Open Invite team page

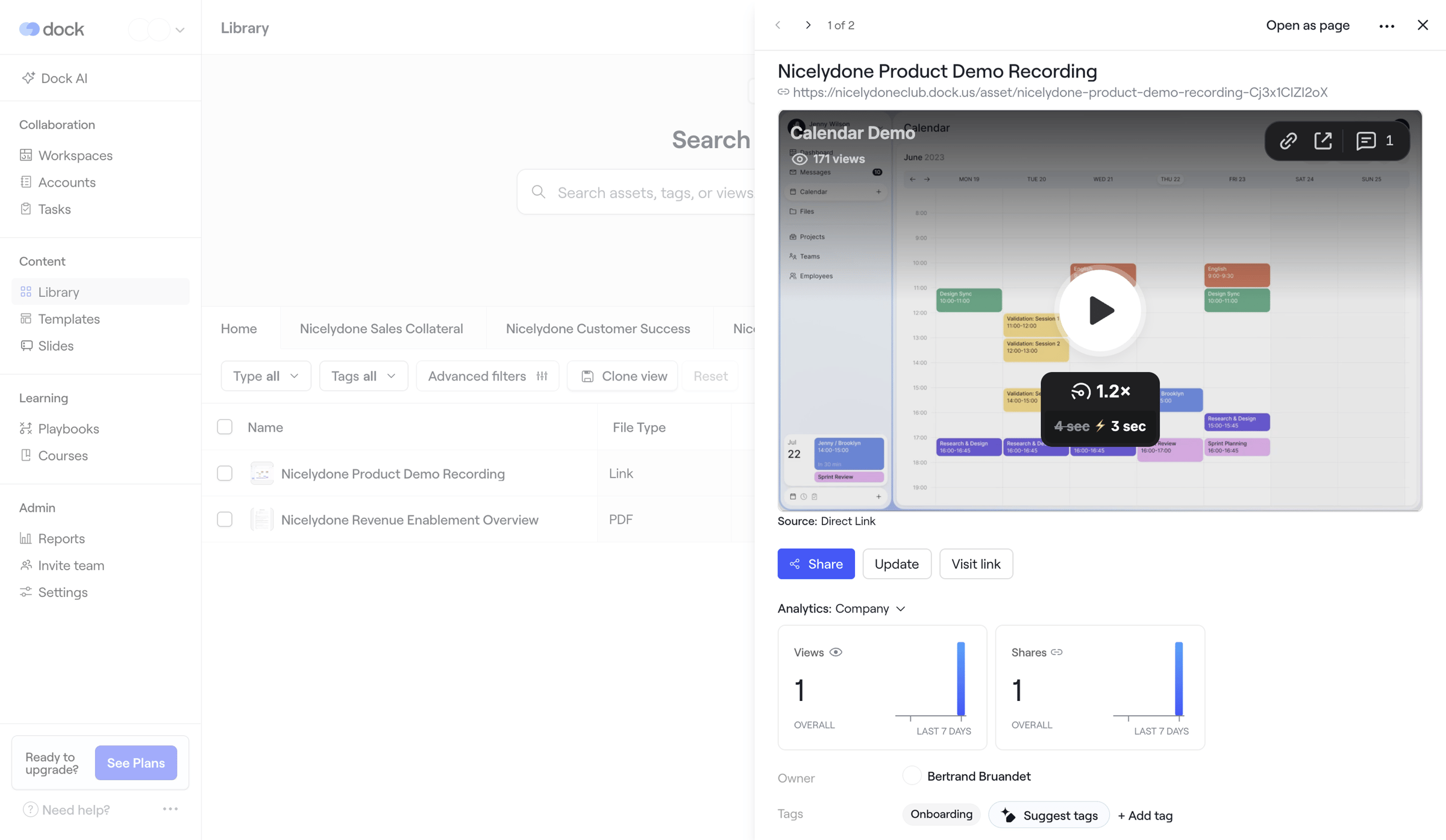click(x=62, y=565)
